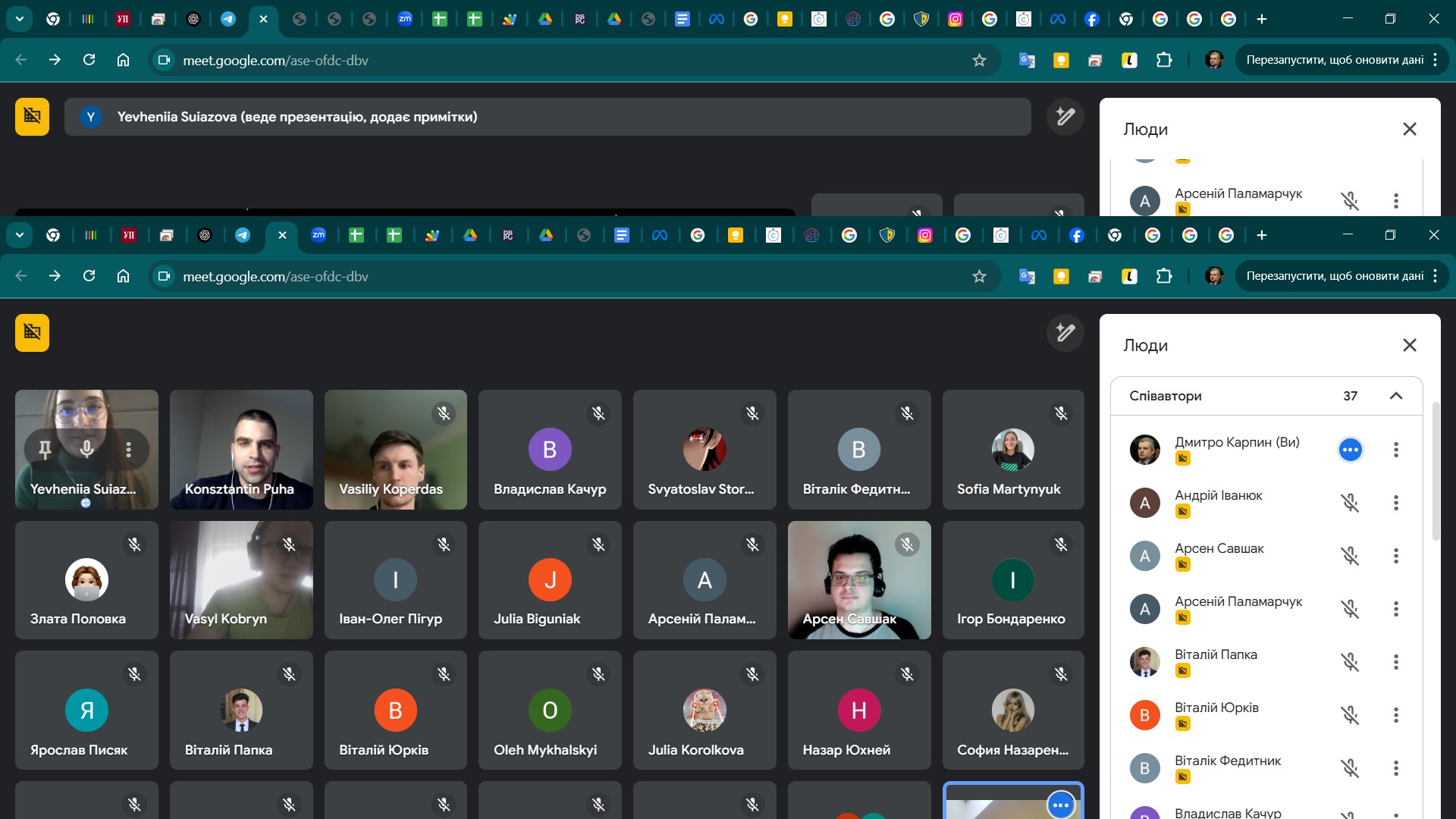Open the tab search dropdown arrow
The image size is (1456, 819).
tap(20, 235)
